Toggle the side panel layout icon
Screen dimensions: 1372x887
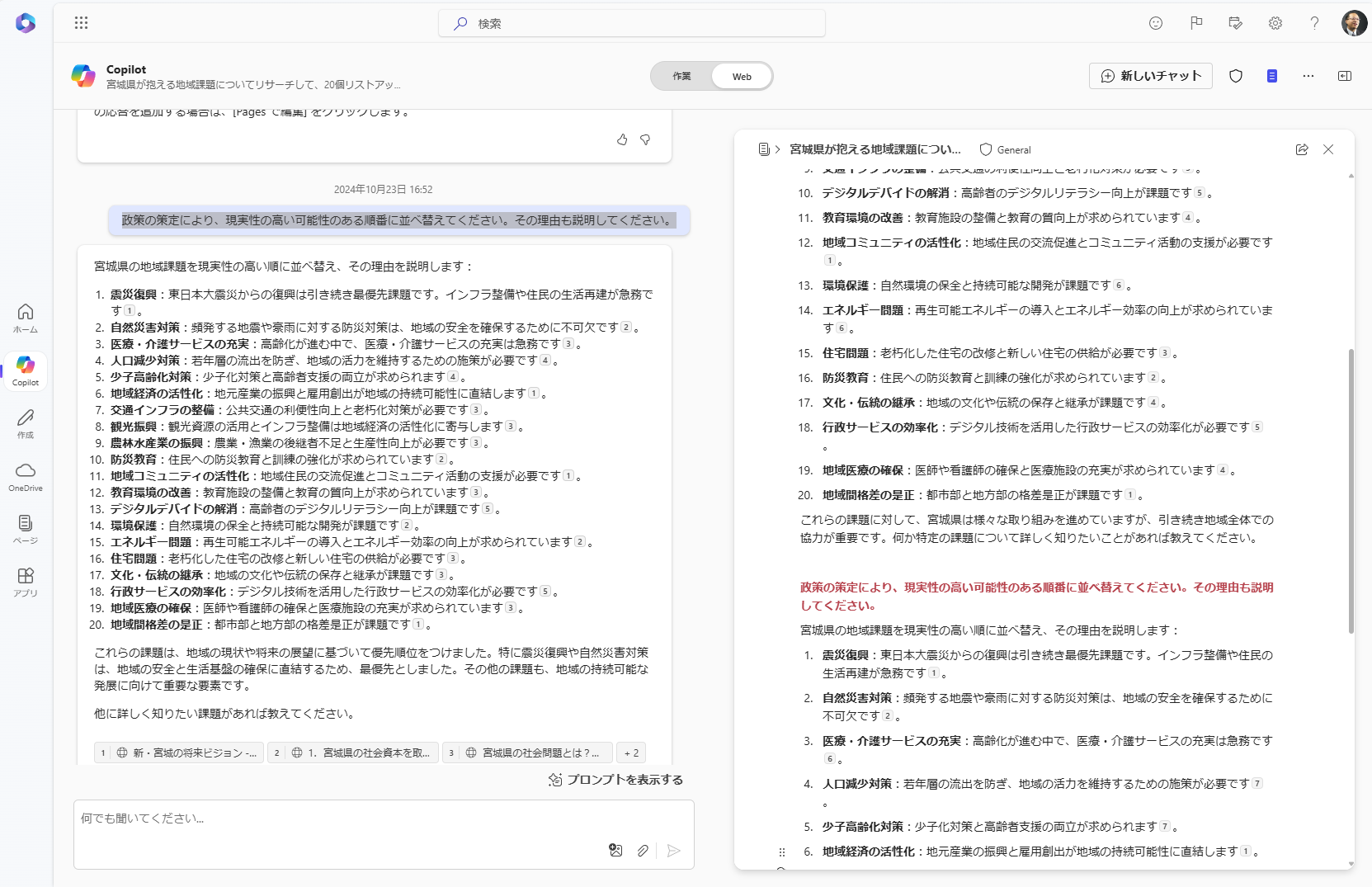[x=1345, y=76]
